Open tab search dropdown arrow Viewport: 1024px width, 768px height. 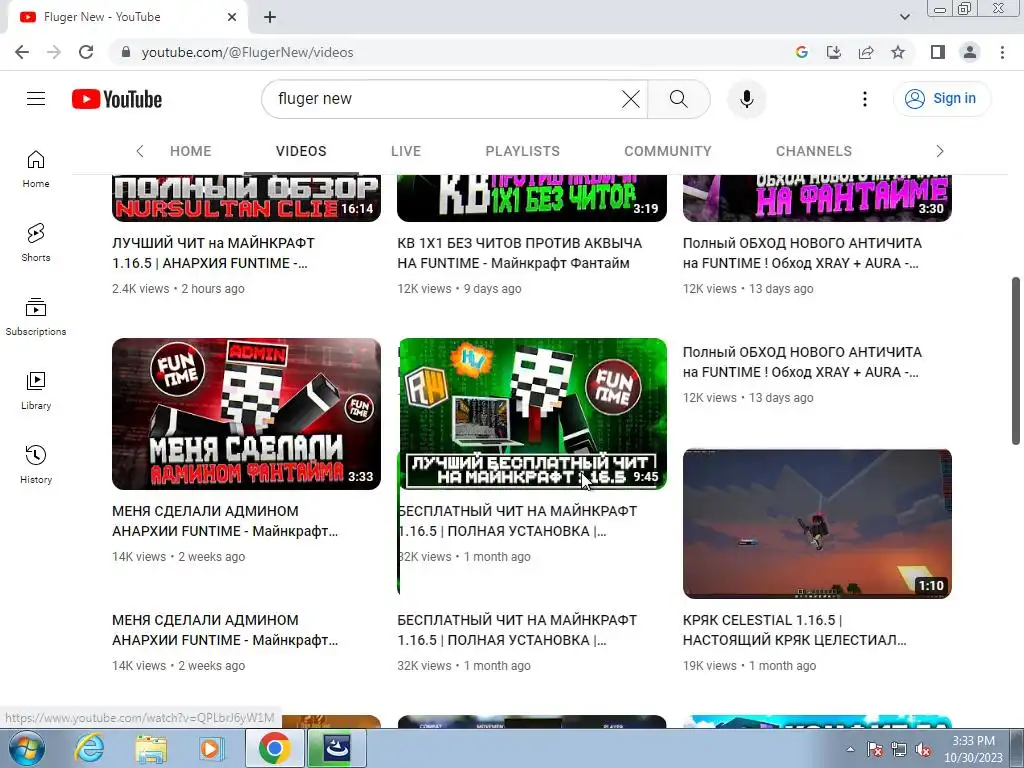coord(904,17)
